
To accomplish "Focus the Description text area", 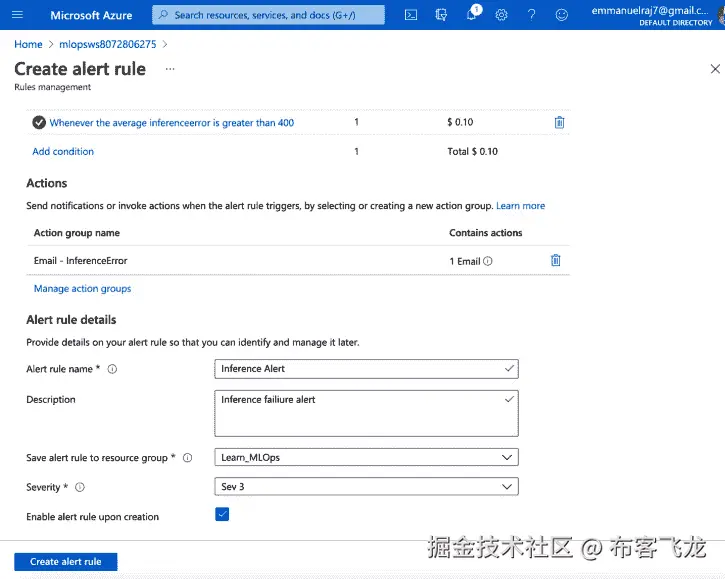I will tap(366, 413).
